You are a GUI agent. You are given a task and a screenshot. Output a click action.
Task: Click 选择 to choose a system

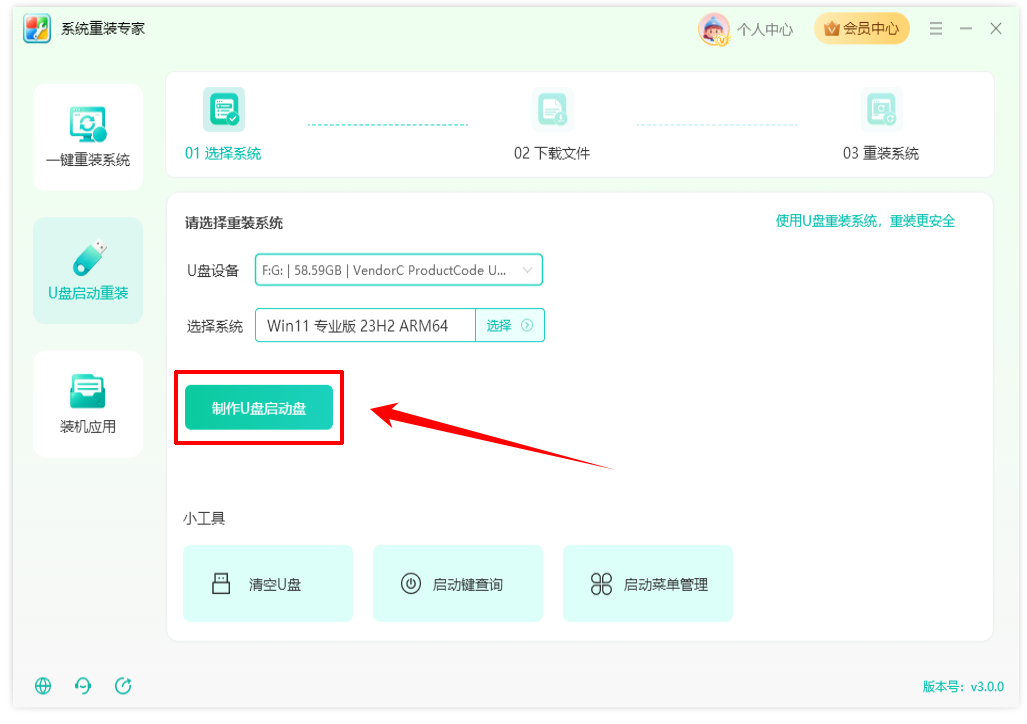(x=510, y=326)
